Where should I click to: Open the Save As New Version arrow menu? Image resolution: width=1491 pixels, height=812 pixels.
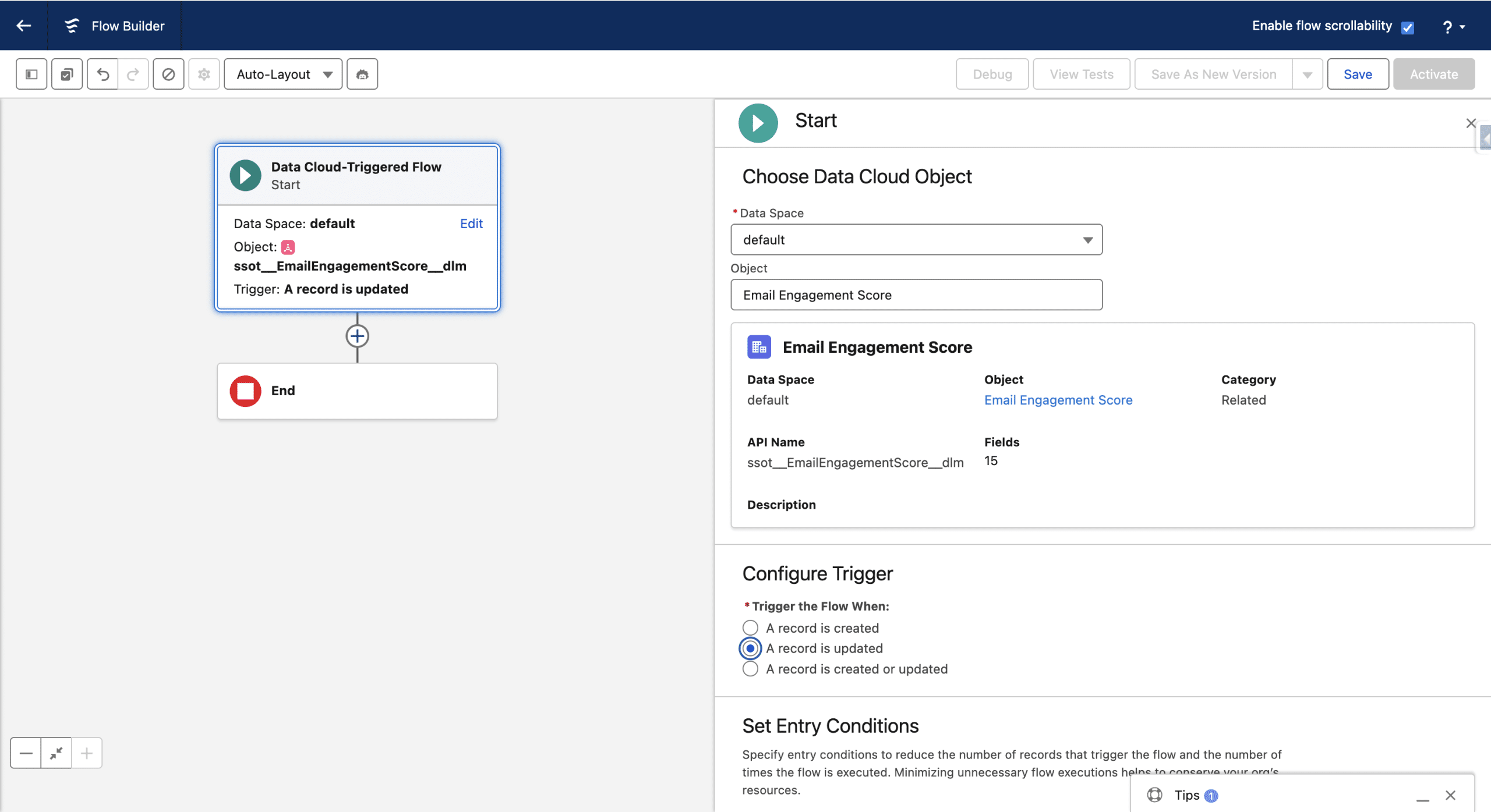[x=1308, y=75]
